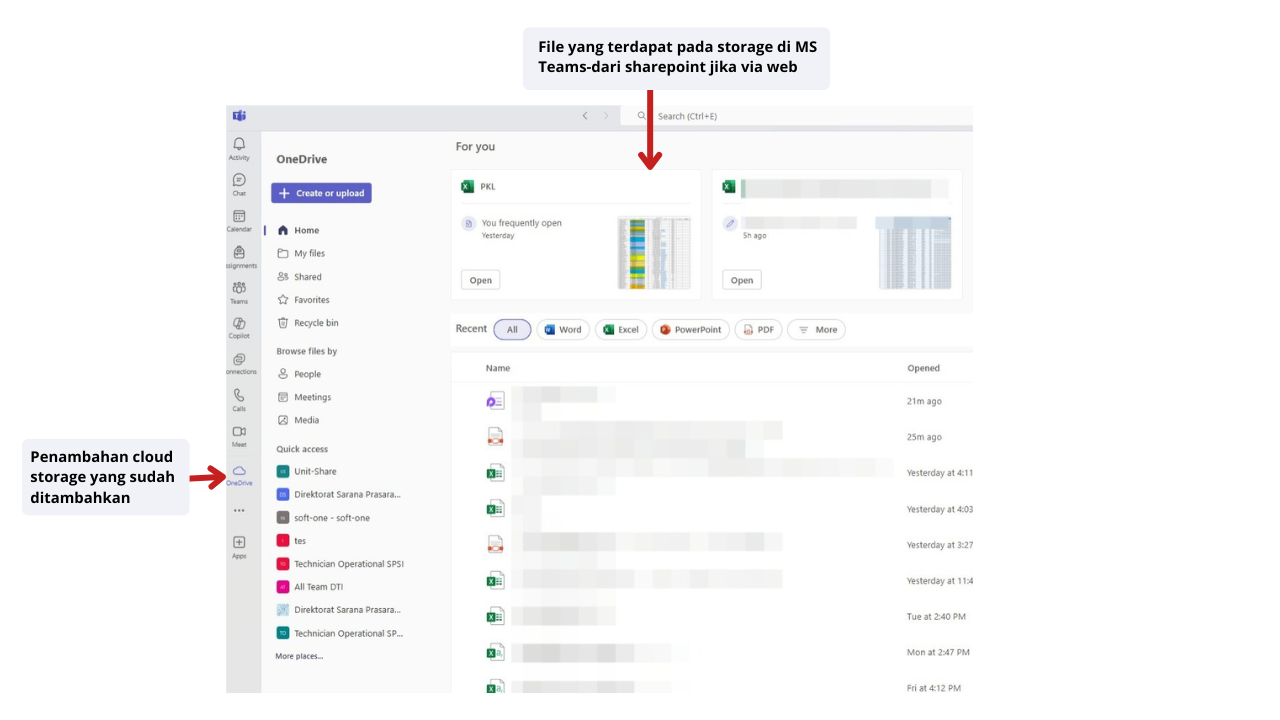Filter recent files by Word
The height and width of the screenshot is (720, 1280).
point(562,330)
